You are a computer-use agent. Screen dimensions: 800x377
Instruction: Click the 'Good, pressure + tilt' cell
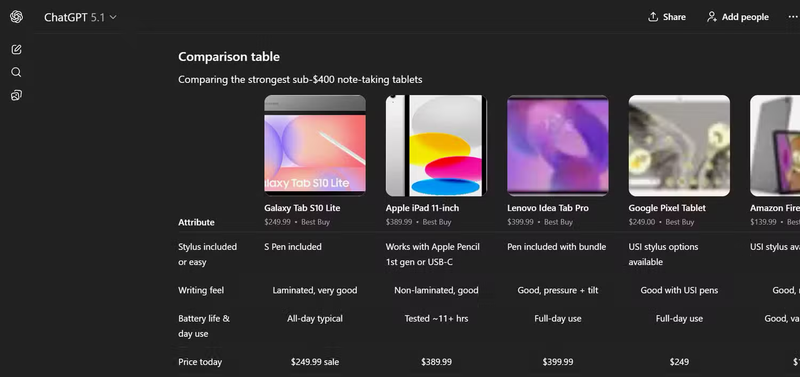[558, 290]
